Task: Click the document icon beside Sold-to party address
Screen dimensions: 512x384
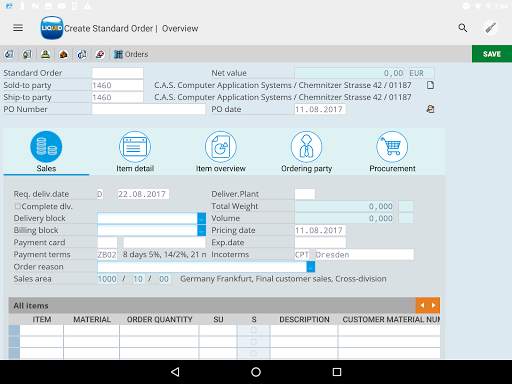Action: tap(430, 85)
